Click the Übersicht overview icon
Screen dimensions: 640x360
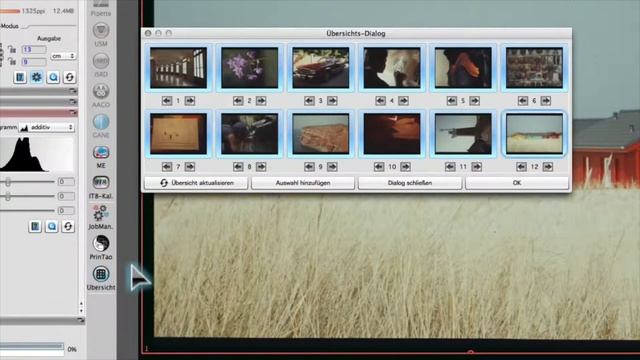[x=100, y=274]
